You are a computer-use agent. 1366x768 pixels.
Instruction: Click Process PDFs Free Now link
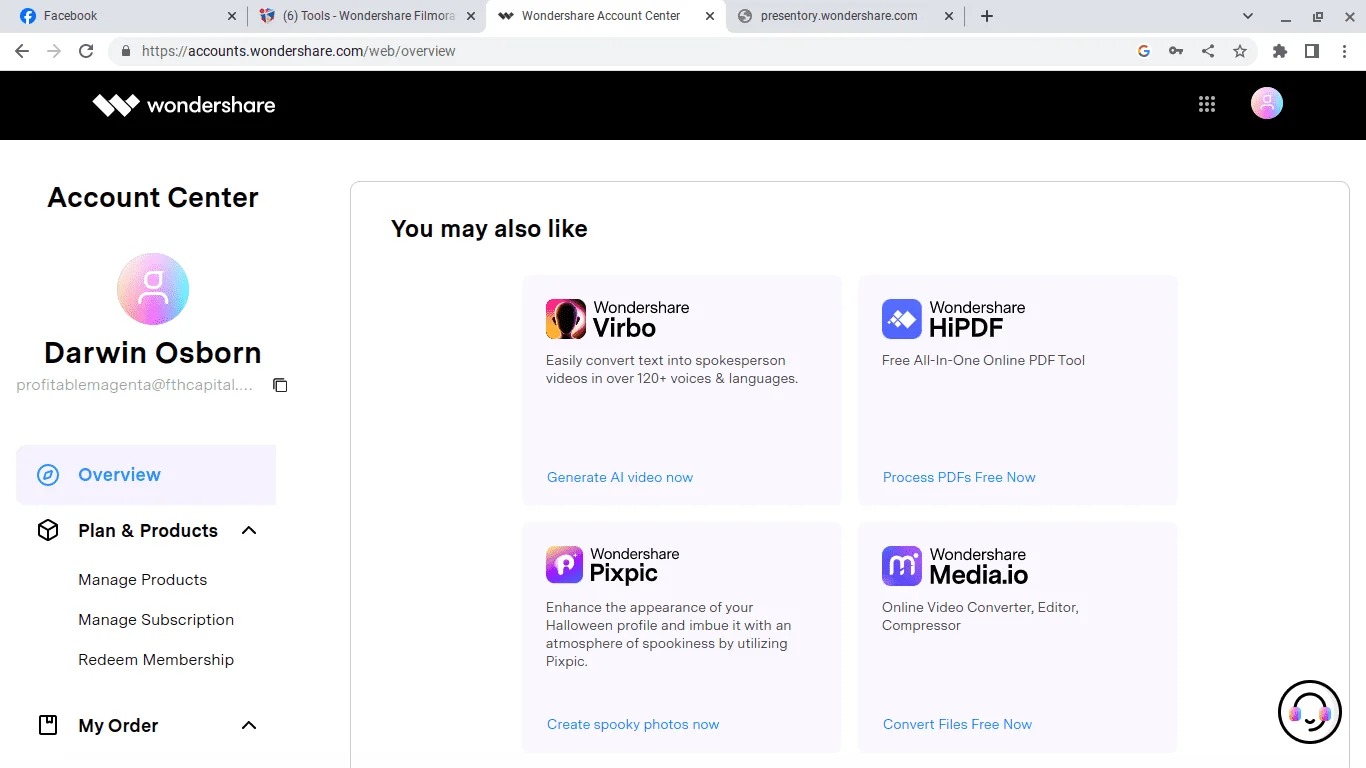959,477
